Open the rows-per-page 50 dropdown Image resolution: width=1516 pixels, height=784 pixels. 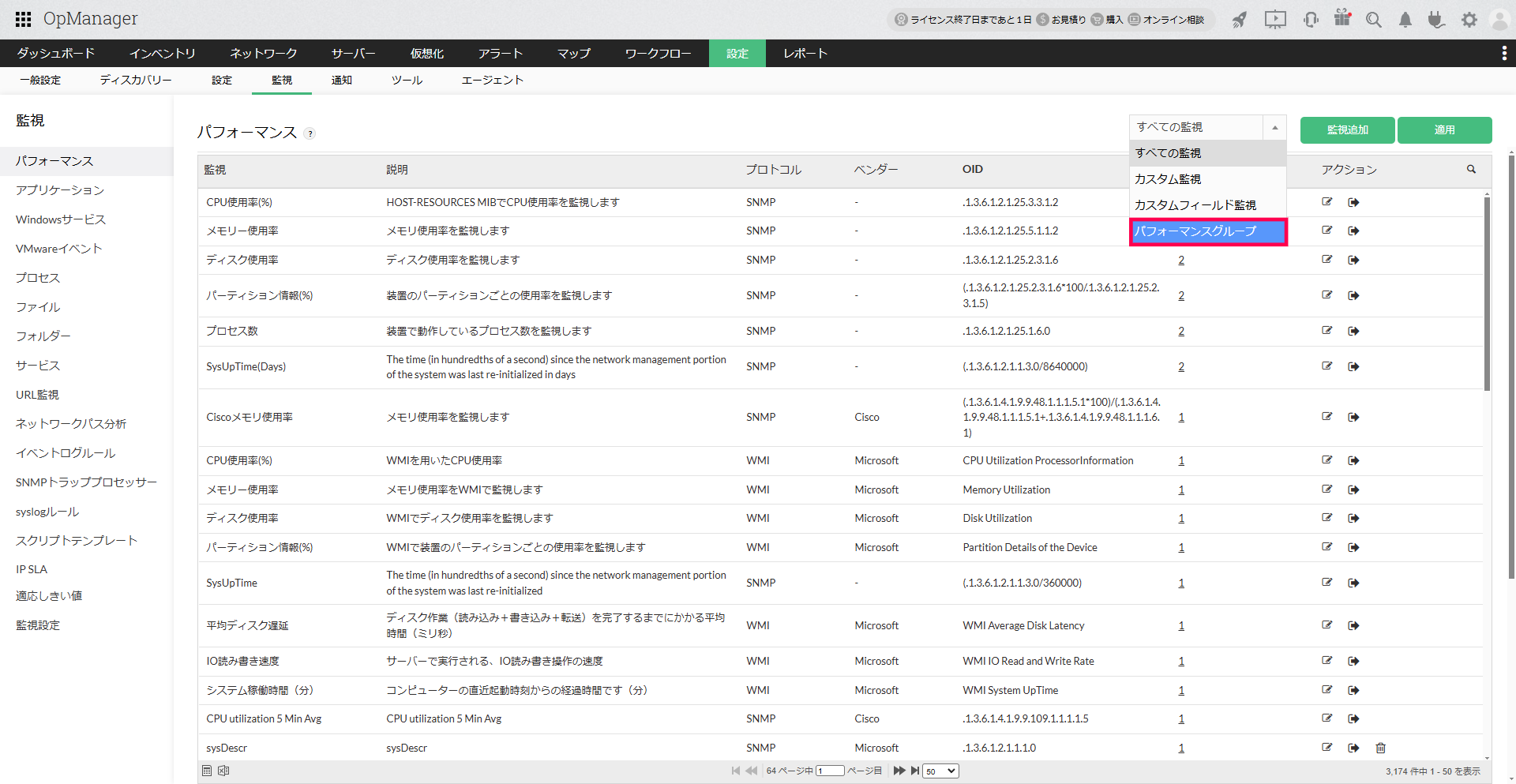[x=941, y=771]
